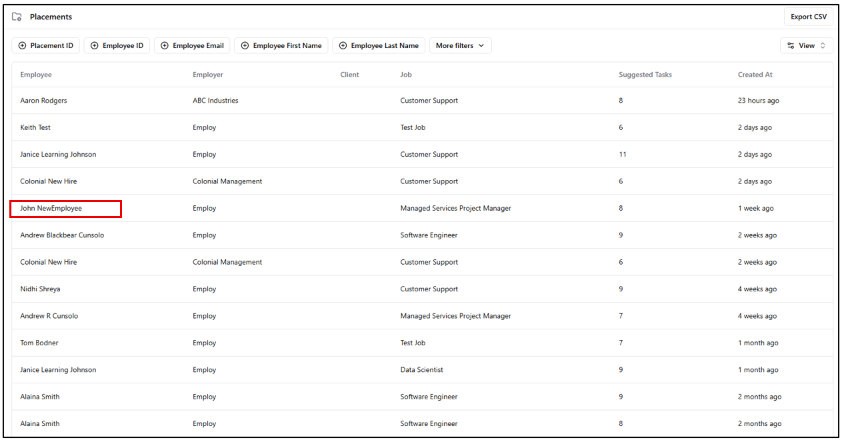844x441 pixels.
Task: Open the View options dropdown
Action: coord(806,46)
